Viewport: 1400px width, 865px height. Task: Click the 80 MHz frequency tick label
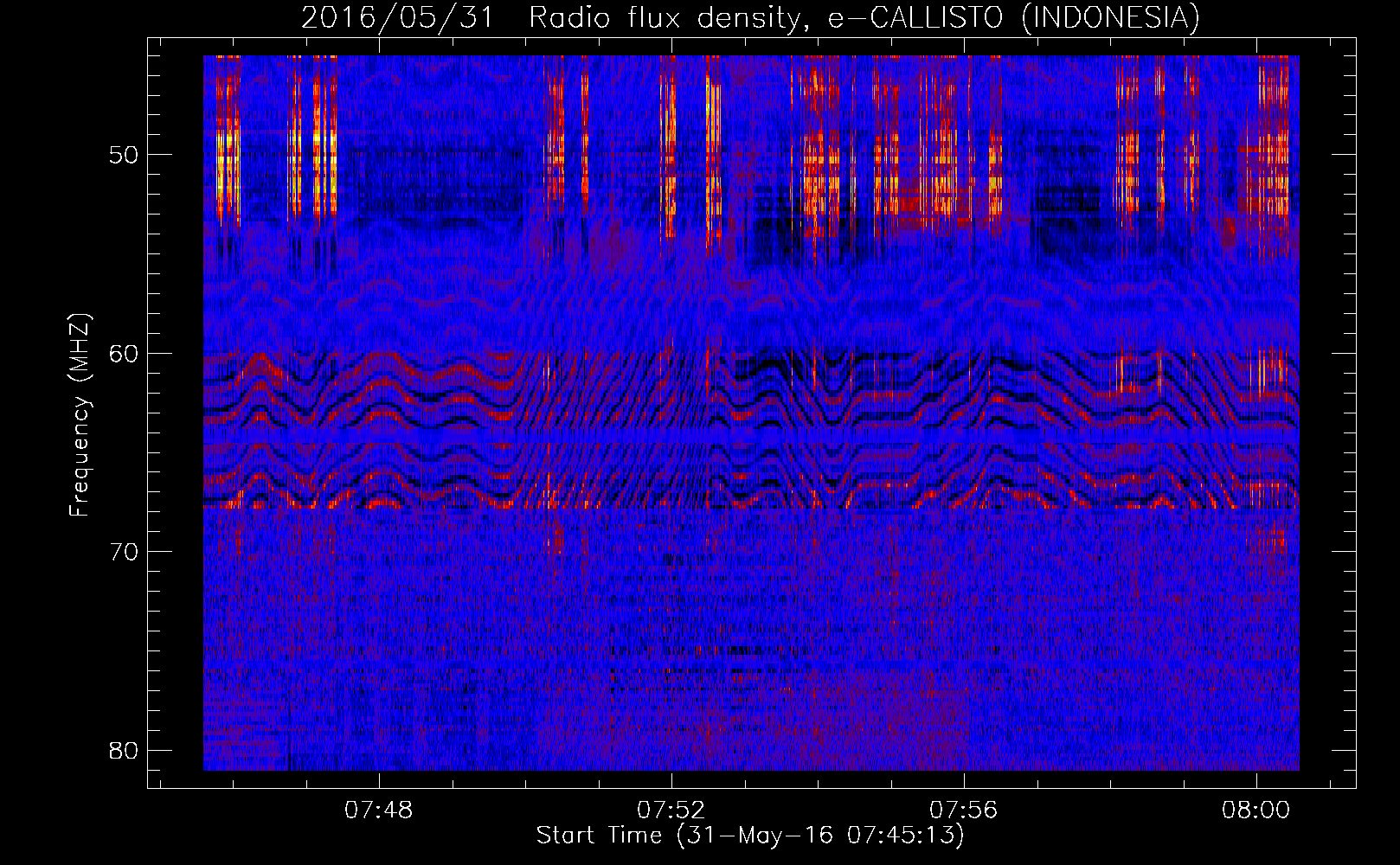point(123,750)
